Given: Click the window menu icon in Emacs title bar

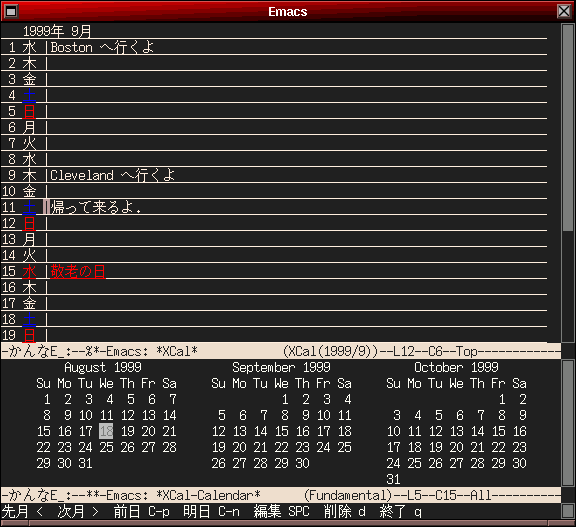Looking at the screenshot, I should [11, 11].
